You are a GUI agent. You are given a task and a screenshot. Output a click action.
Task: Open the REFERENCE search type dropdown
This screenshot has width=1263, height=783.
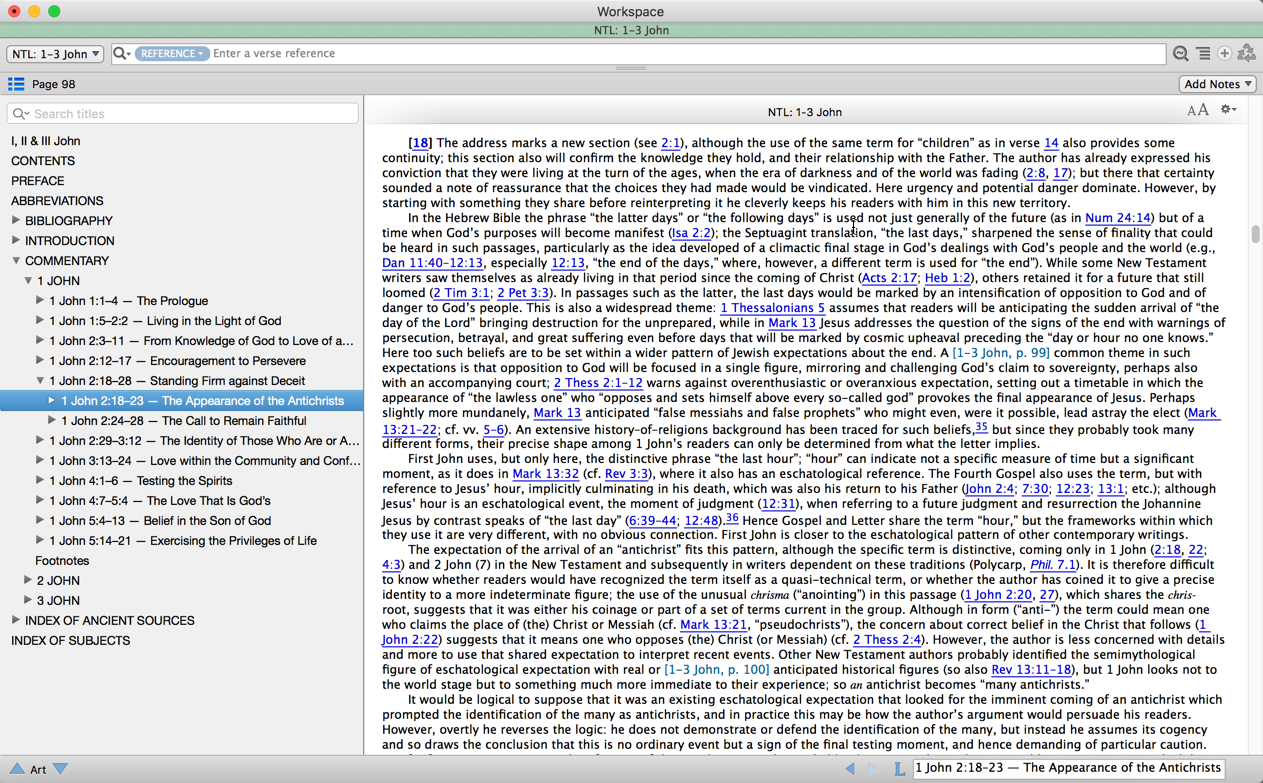[171, 54]
